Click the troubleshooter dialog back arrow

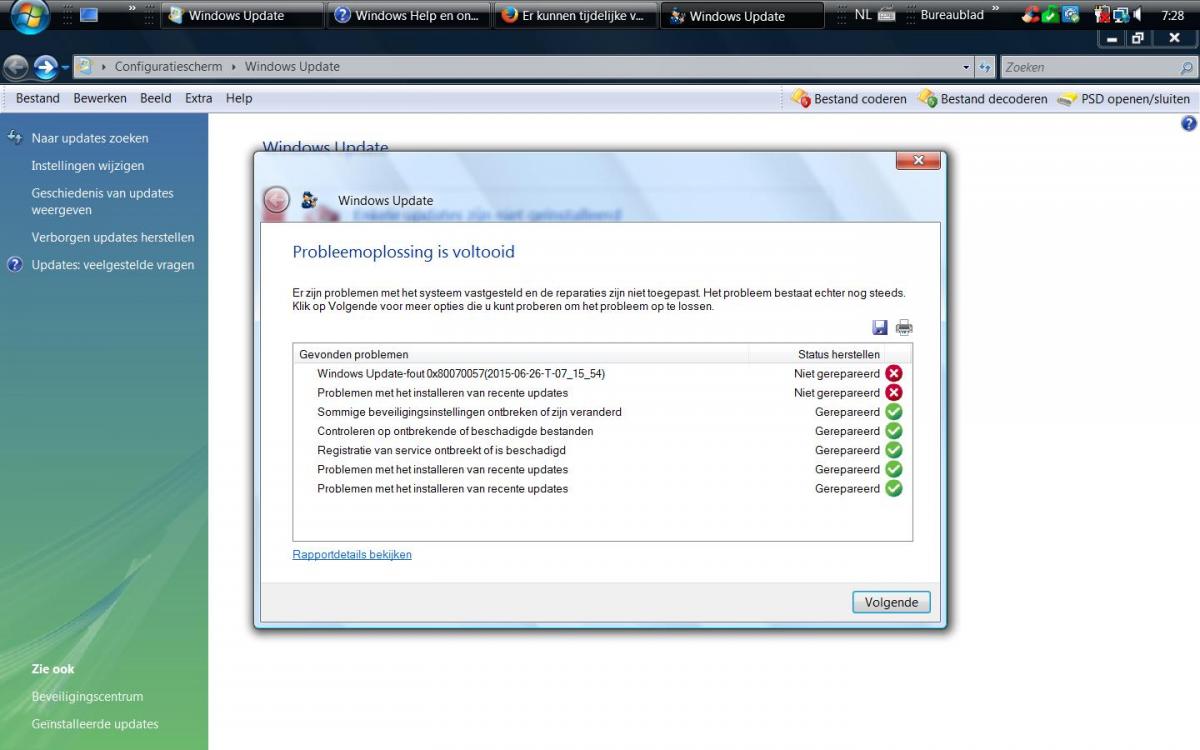tap(276, 200)
